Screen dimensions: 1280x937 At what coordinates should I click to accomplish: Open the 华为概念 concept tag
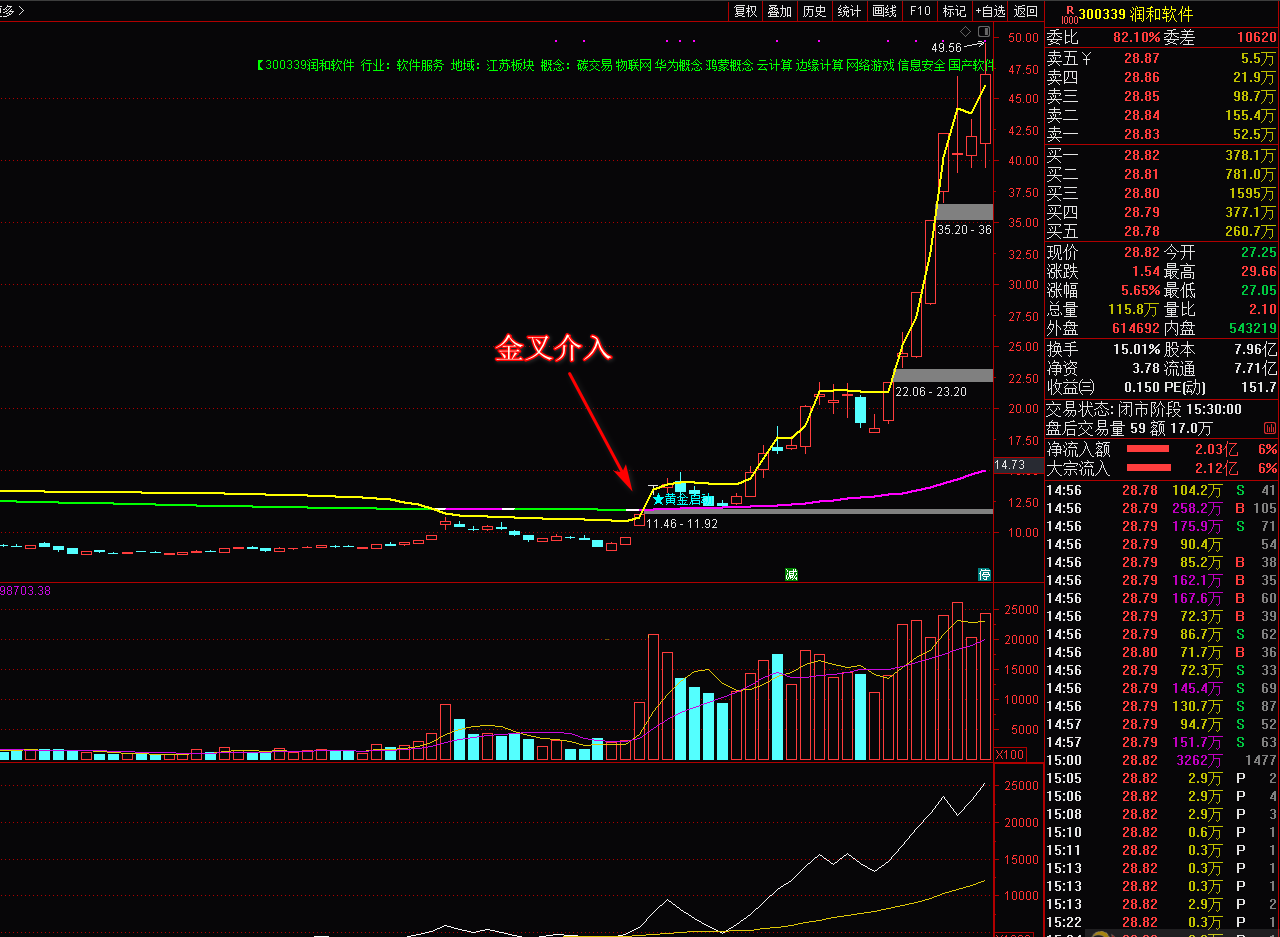[678, 65]
